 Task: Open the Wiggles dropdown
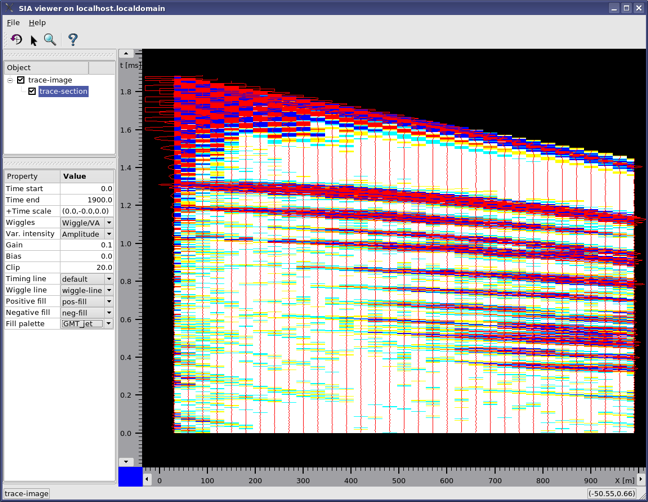click(109, 222)
